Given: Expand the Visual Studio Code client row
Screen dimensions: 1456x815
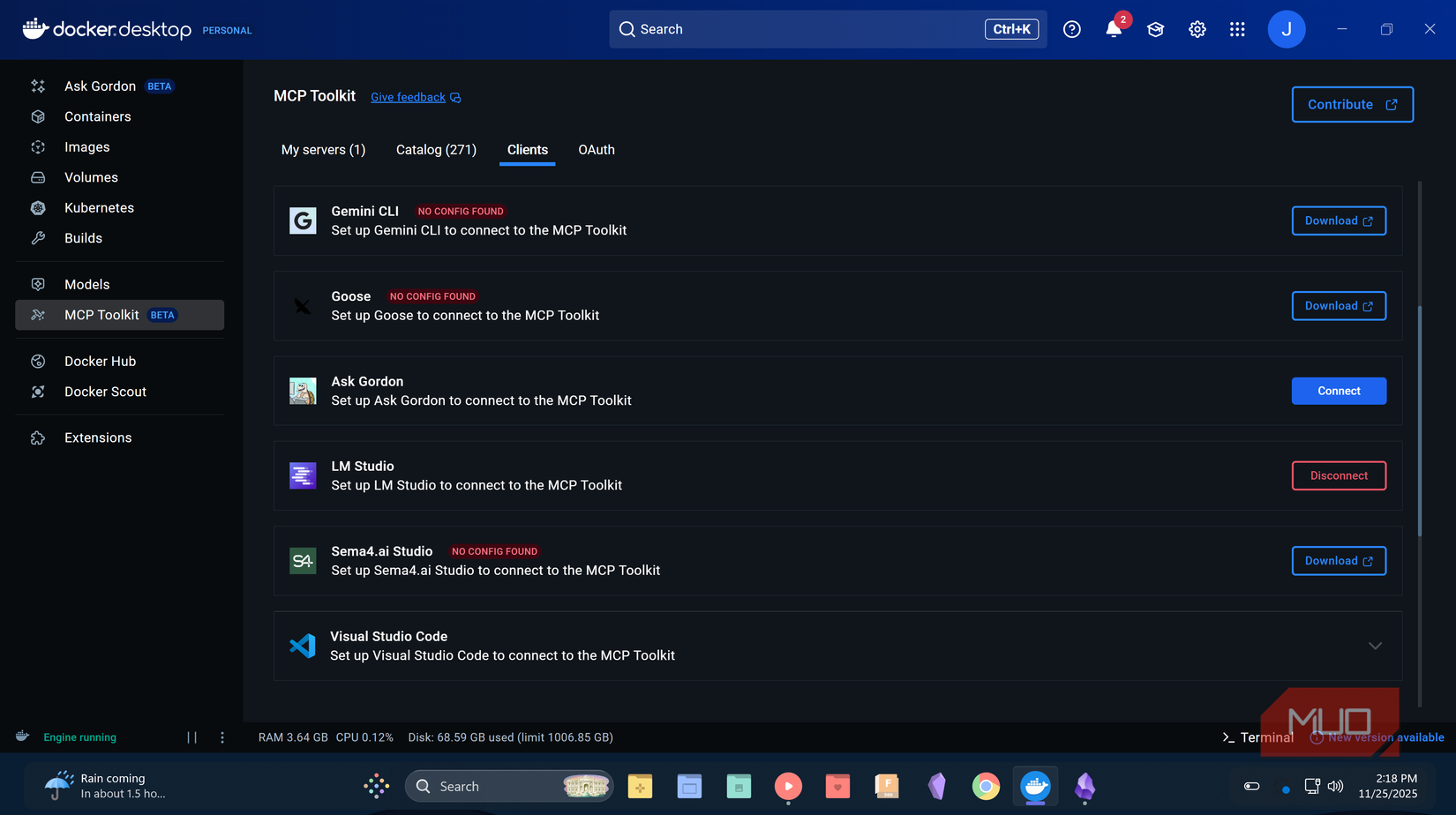Looking at the screenshot, I should click(x=1375, y=646).
